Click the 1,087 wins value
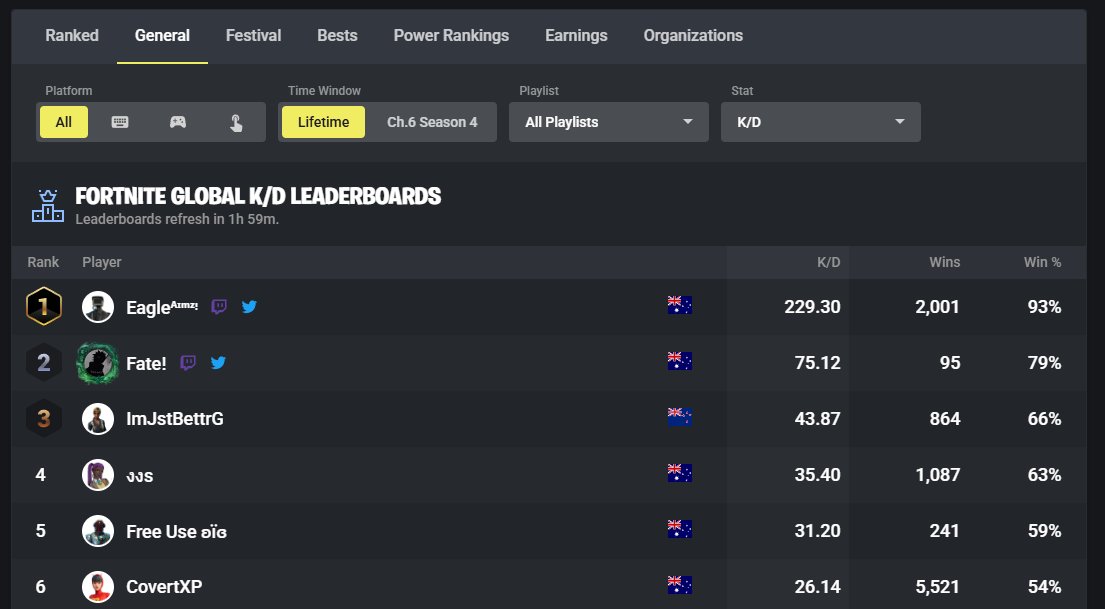1105x609 pixels. click(x=937, y=474)
